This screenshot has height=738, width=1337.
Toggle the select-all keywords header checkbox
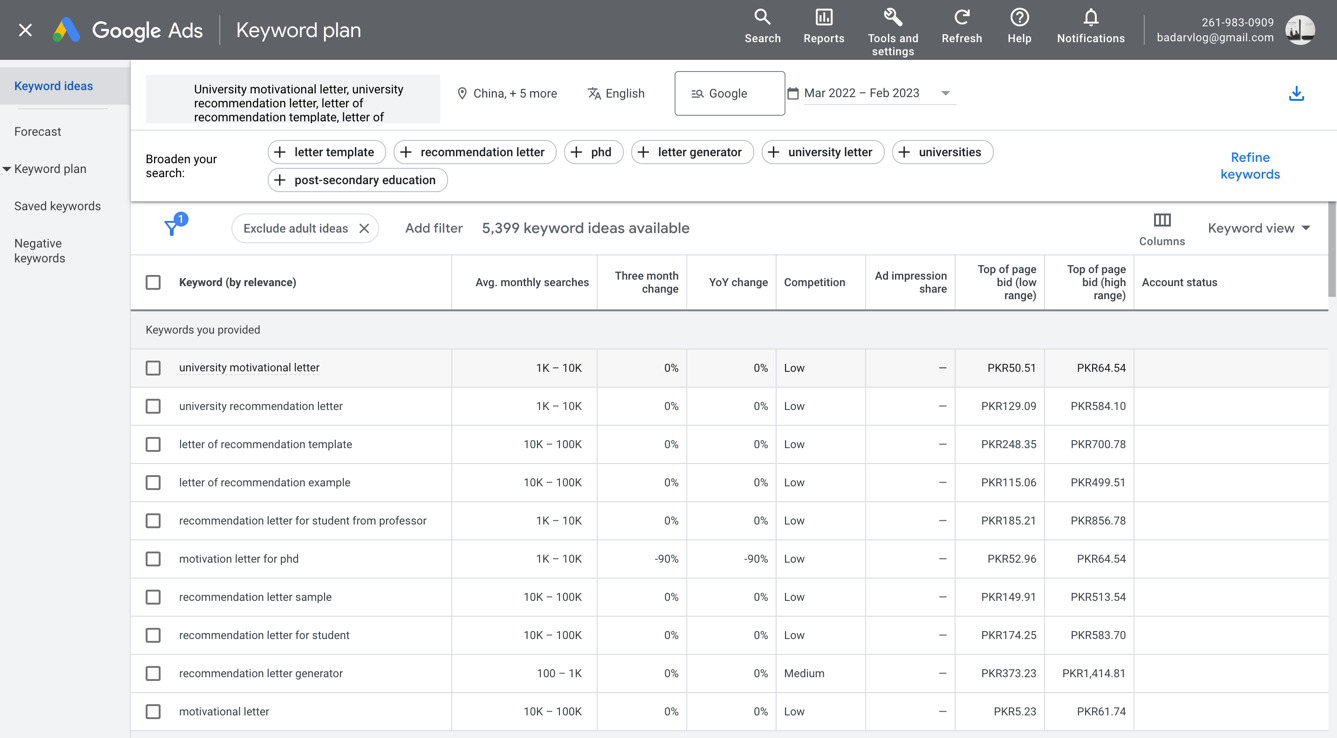point(153,283)
